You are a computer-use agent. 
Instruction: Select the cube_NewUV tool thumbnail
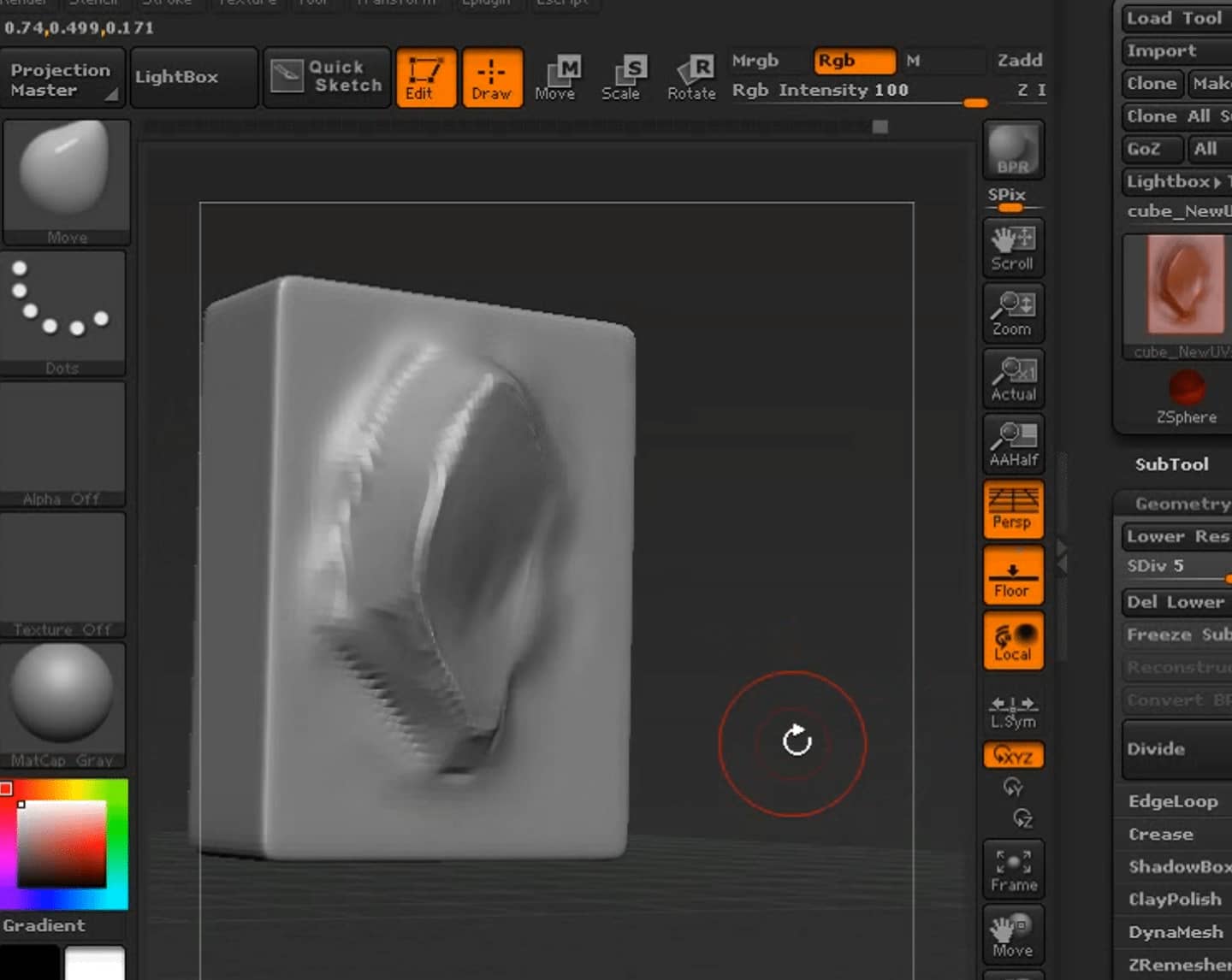click(x=1185, y=284)
